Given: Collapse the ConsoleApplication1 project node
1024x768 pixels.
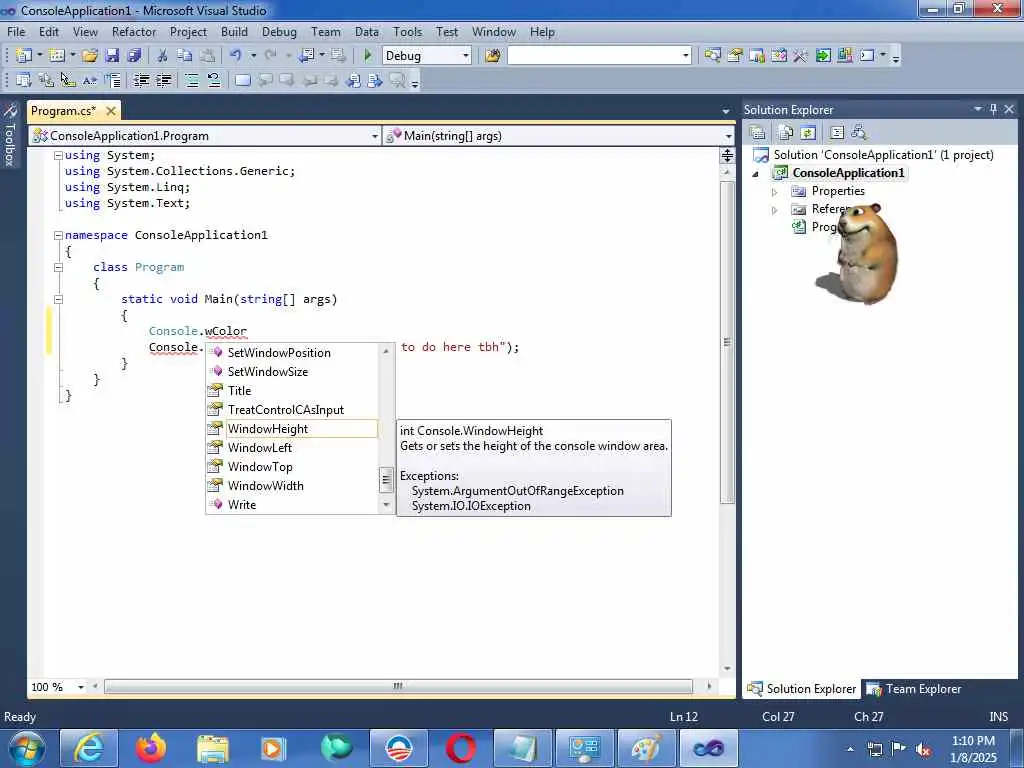Looking at the screenshot, I should (x=756, y=174).
